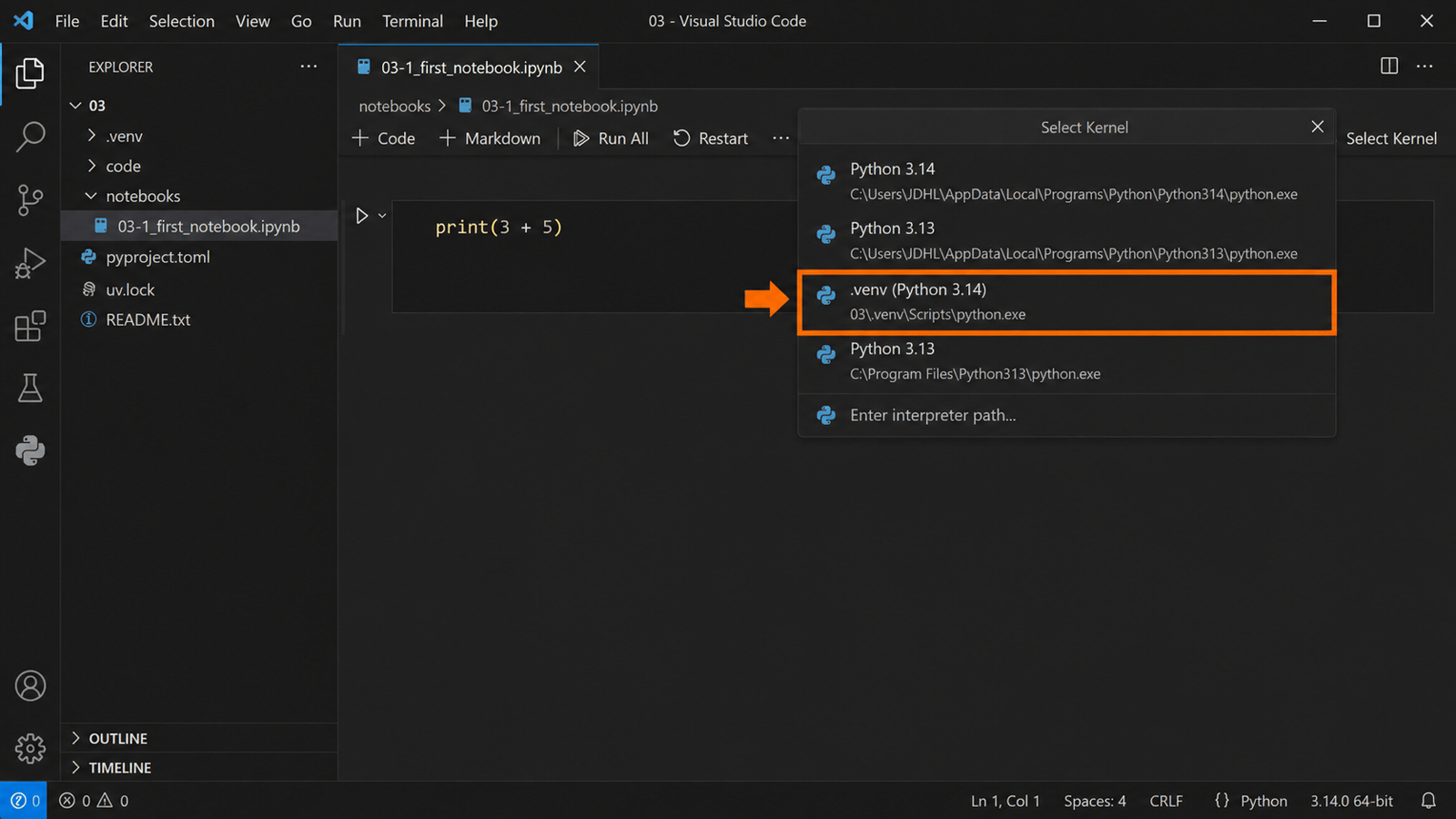Open the Accounts icon
1456x819 pixels.
pos(30,686)
